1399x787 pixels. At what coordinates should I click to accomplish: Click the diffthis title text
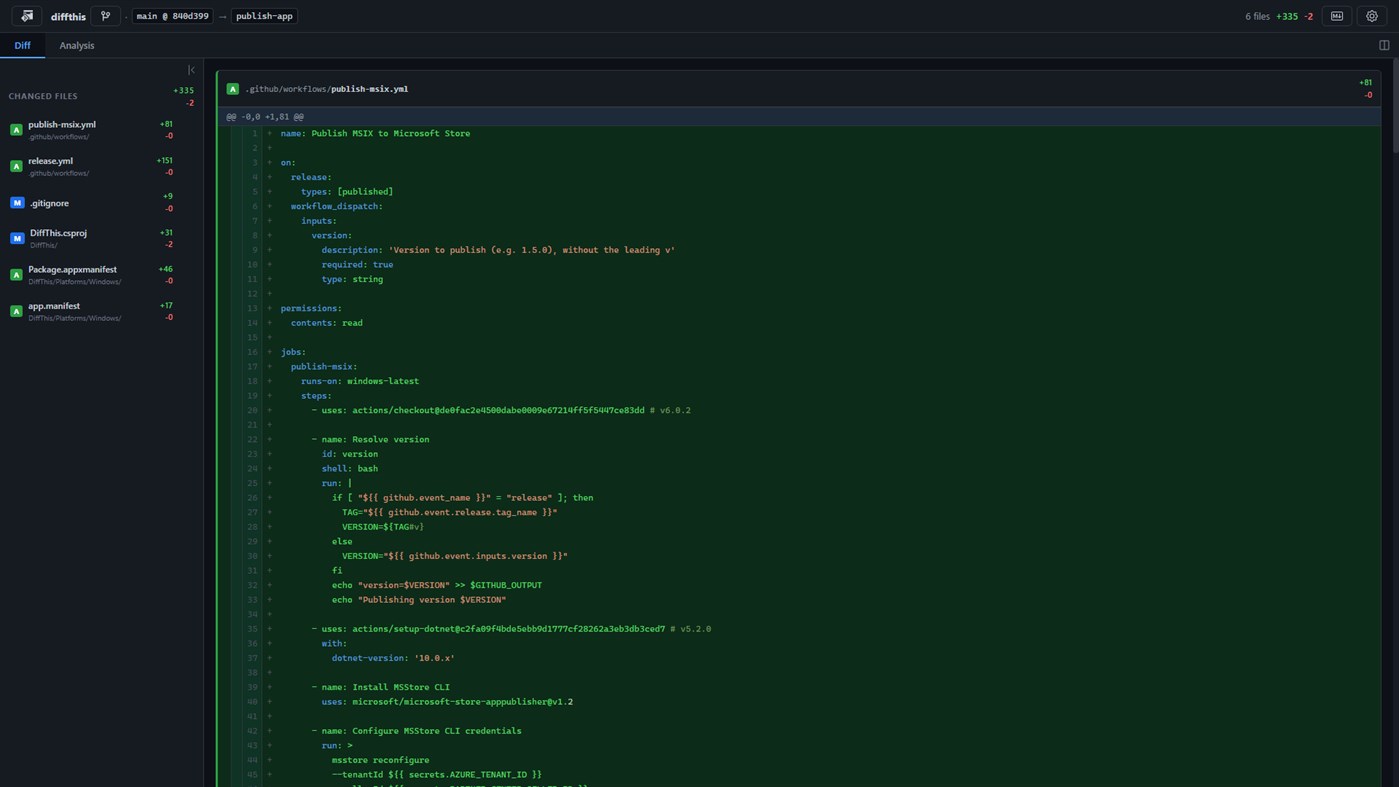point(68,16)
